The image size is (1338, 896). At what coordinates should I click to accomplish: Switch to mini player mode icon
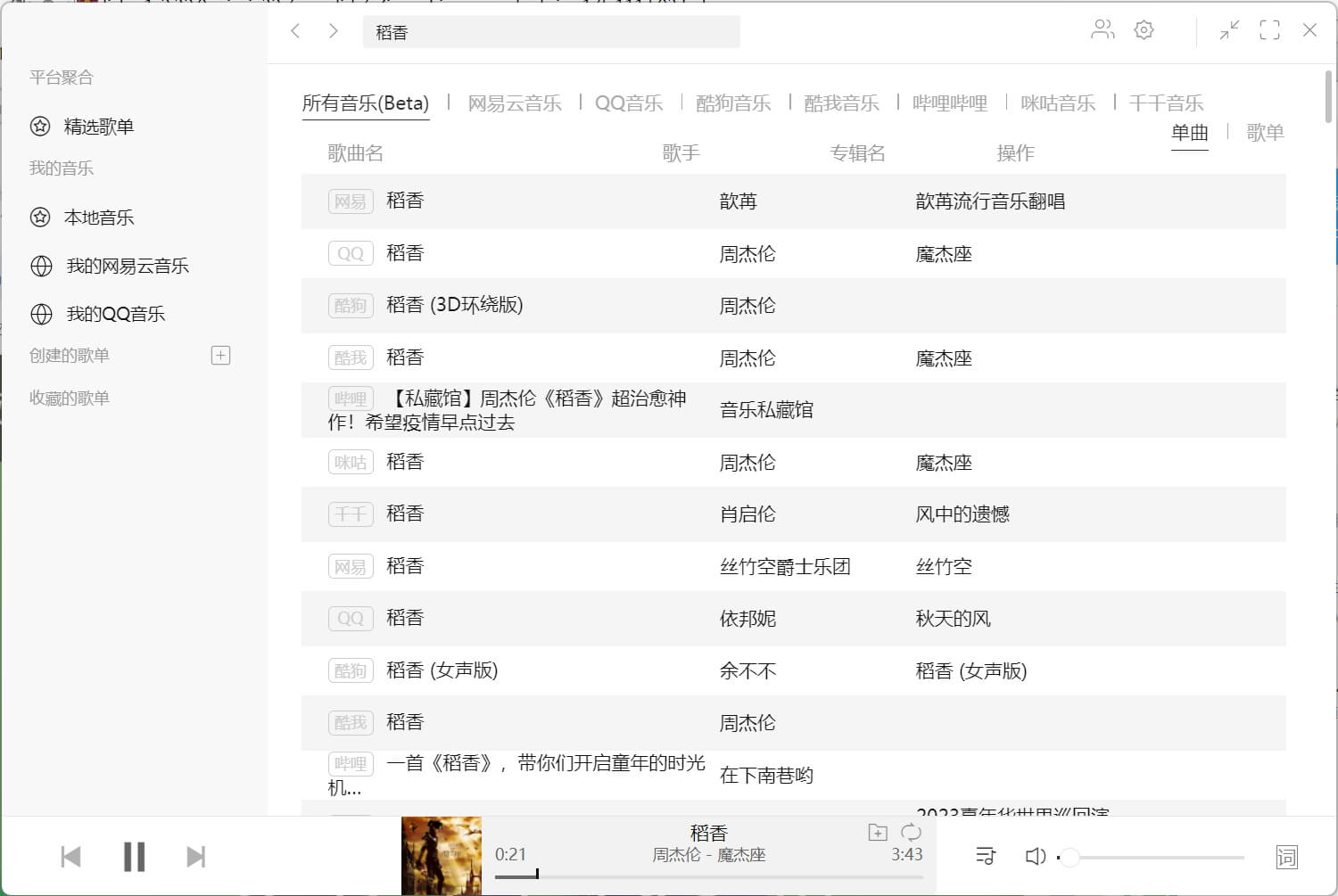click(x=1229, y=30)
